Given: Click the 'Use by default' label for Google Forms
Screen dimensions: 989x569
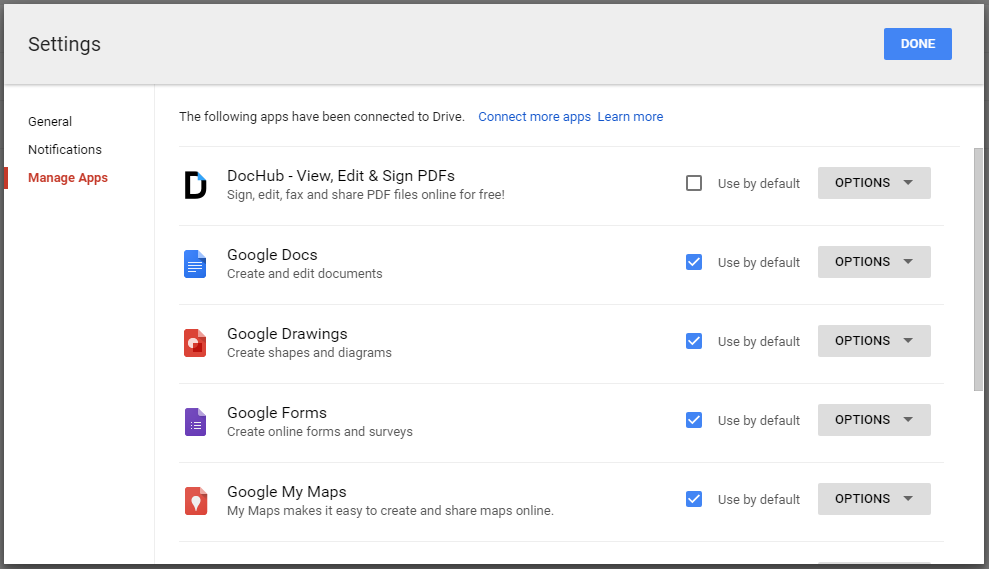Looking at the screenshot, I should click(759, 420).
